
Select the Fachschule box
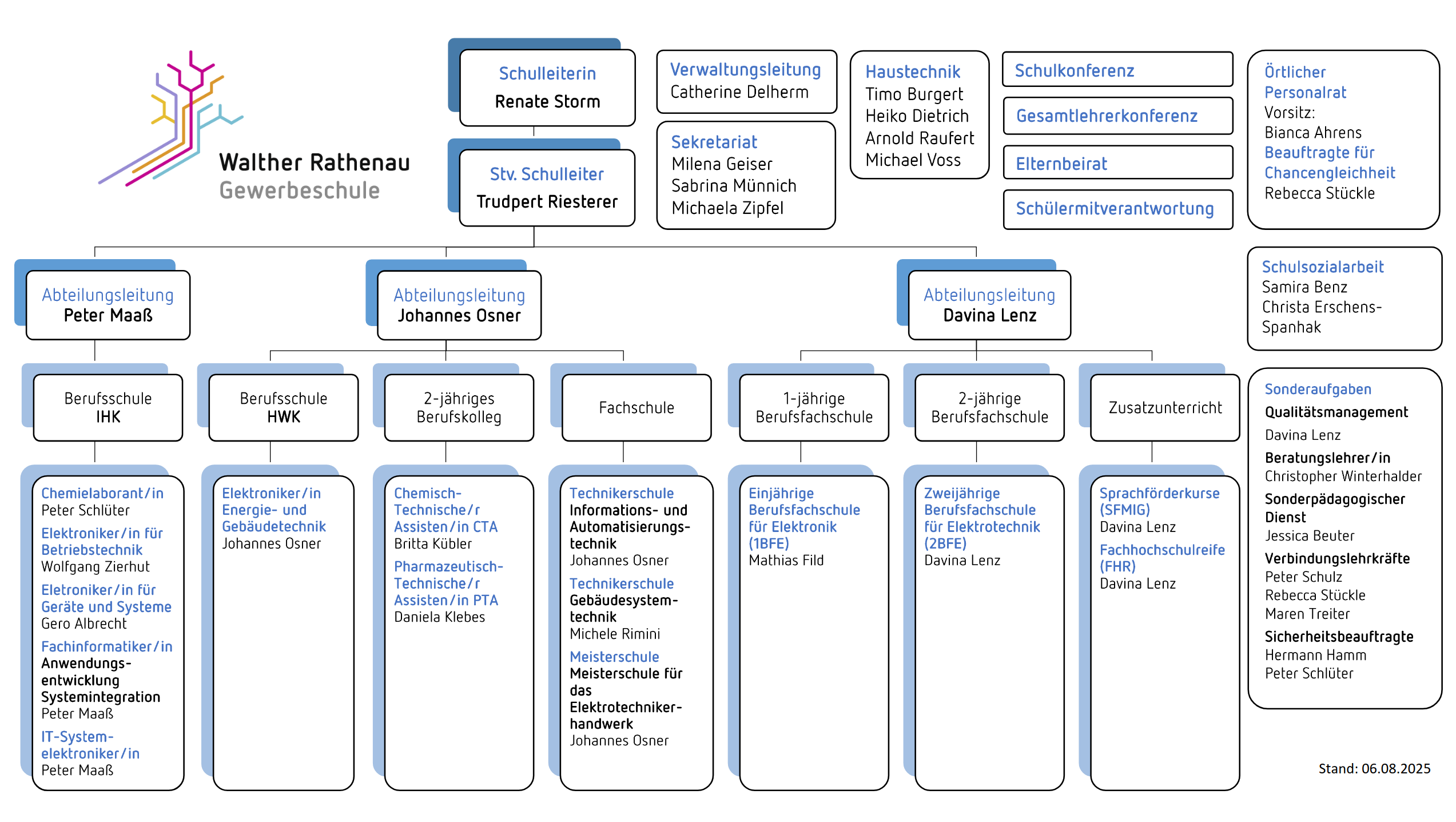(636, 407)
